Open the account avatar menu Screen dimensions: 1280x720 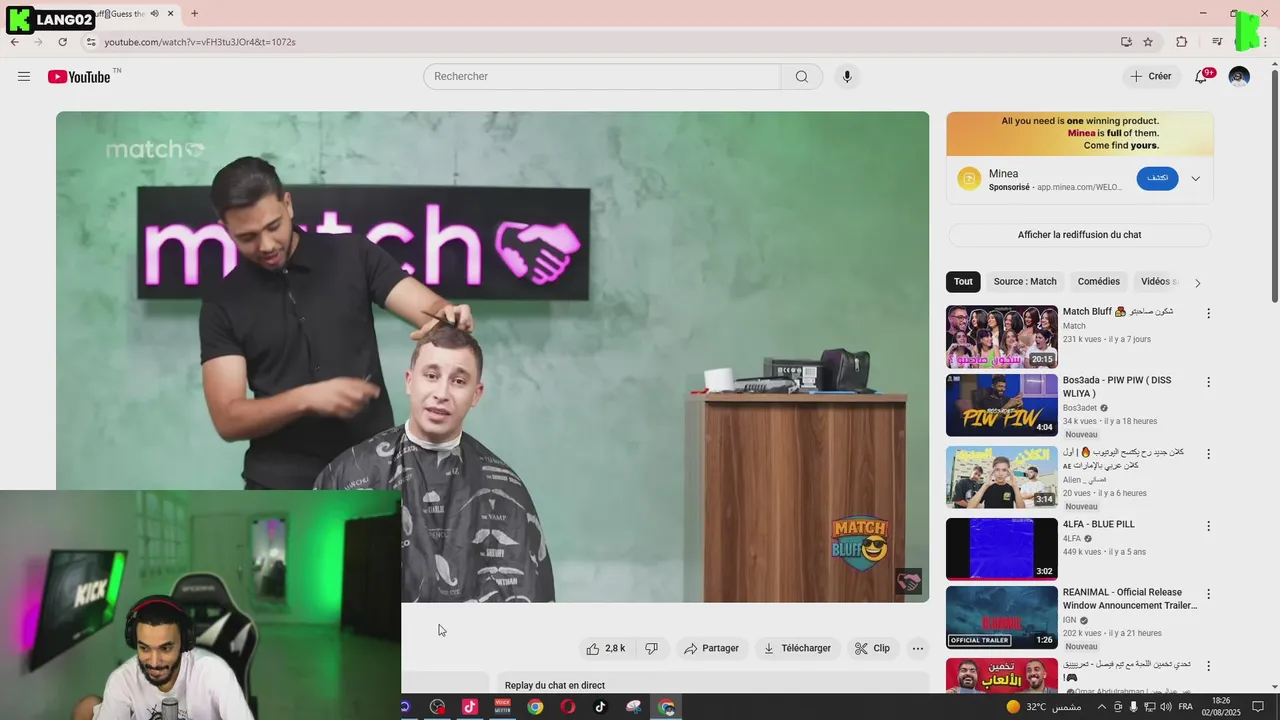tap(1239, 76)
